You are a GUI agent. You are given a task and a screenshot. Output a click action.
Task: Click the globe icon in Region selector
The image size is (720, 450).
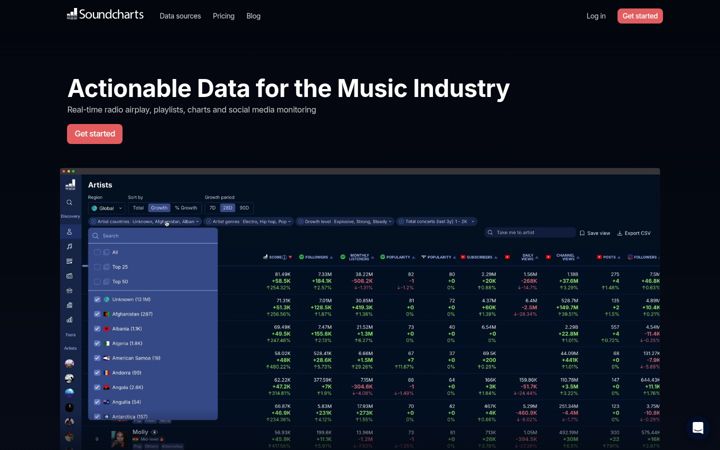94,208
